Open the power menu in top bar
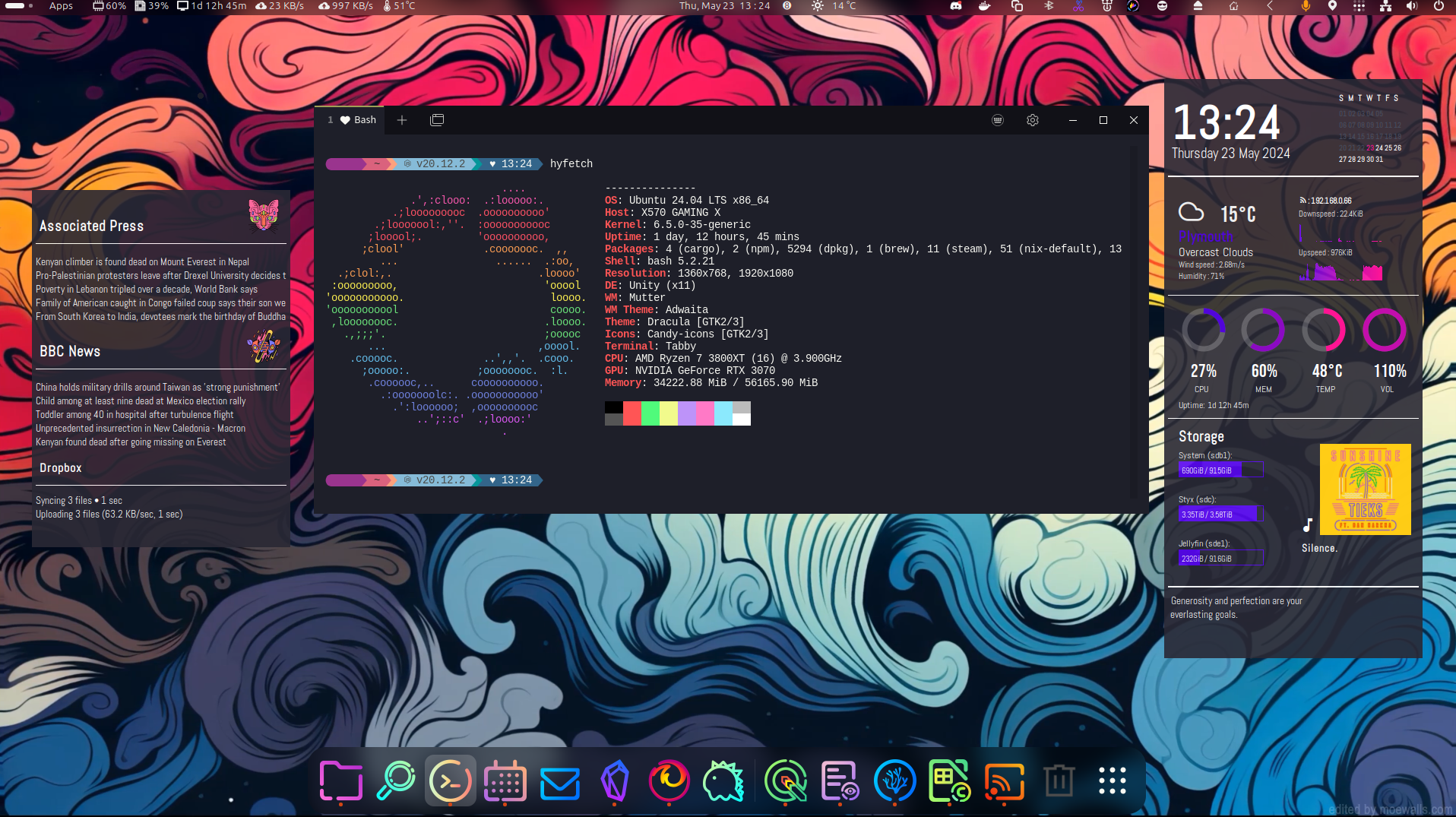This screenshot has width=1456, height=817. click(1438, 6)
